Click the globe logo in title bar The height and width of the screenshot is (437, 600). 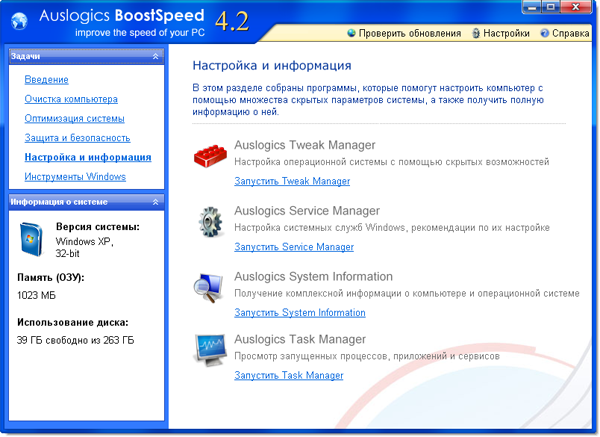[x=19, y=21]
